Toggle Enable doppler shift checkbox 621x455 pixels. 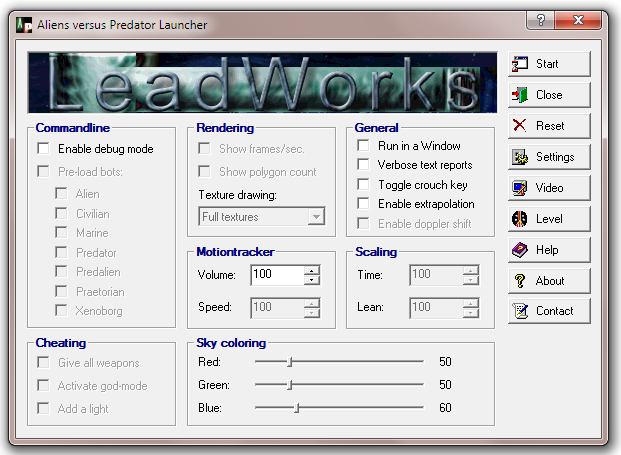(363, 223)
